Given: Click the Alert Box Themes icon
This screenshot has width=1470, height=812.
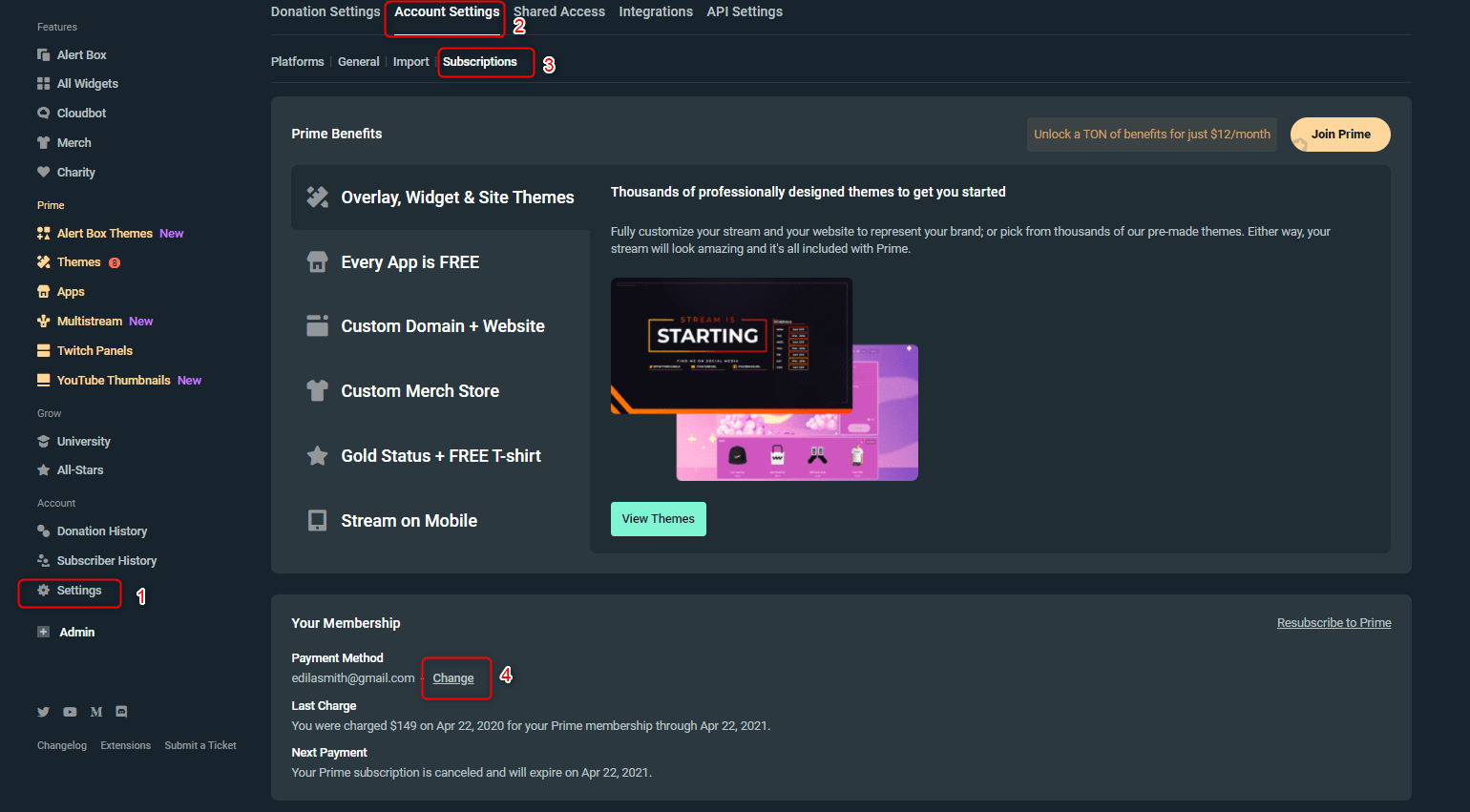Looking at the screenshot, I should (x=43, y=233).
